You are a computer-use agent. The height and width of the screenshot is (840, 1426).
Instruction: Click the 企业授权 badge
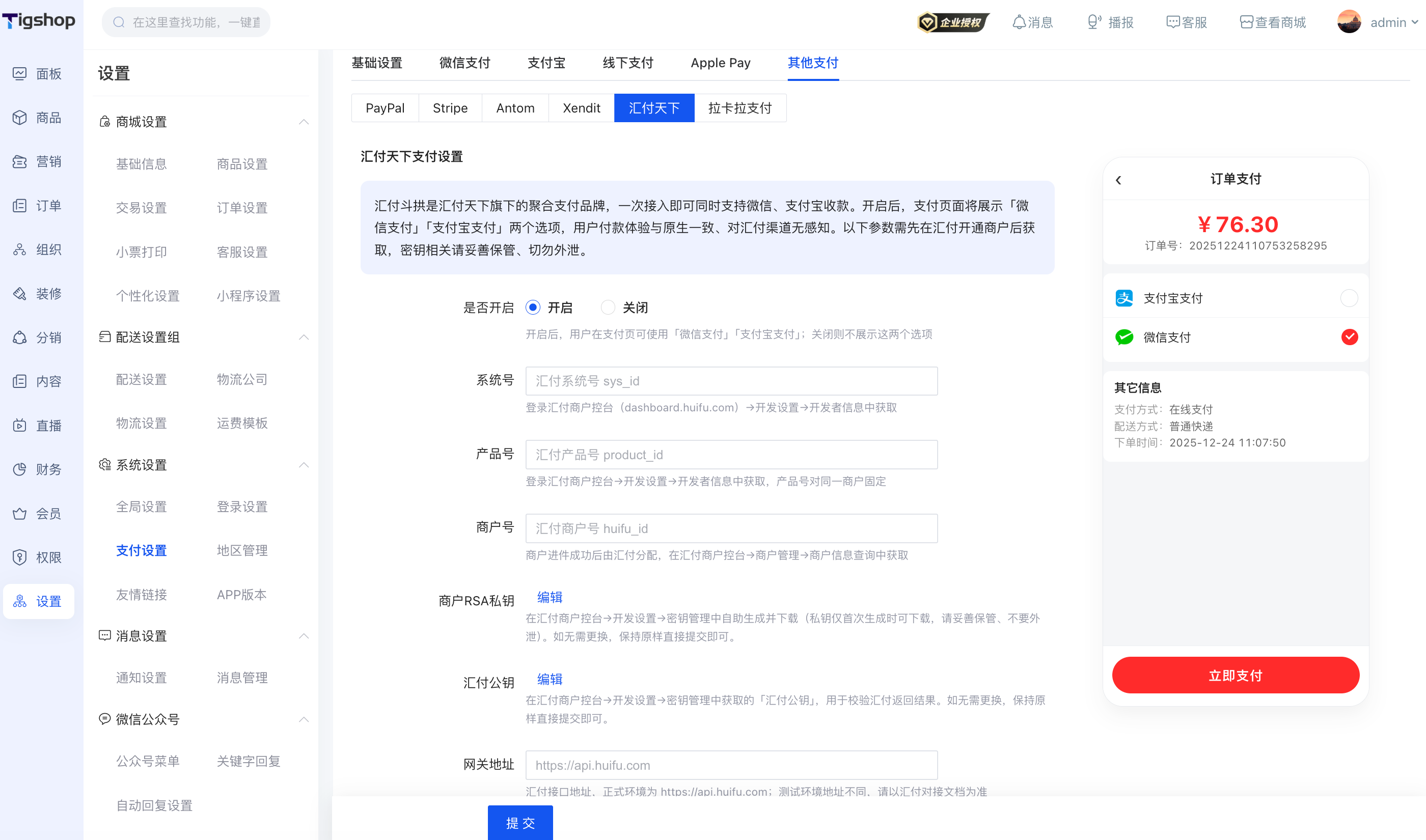(x=953, y=22)
